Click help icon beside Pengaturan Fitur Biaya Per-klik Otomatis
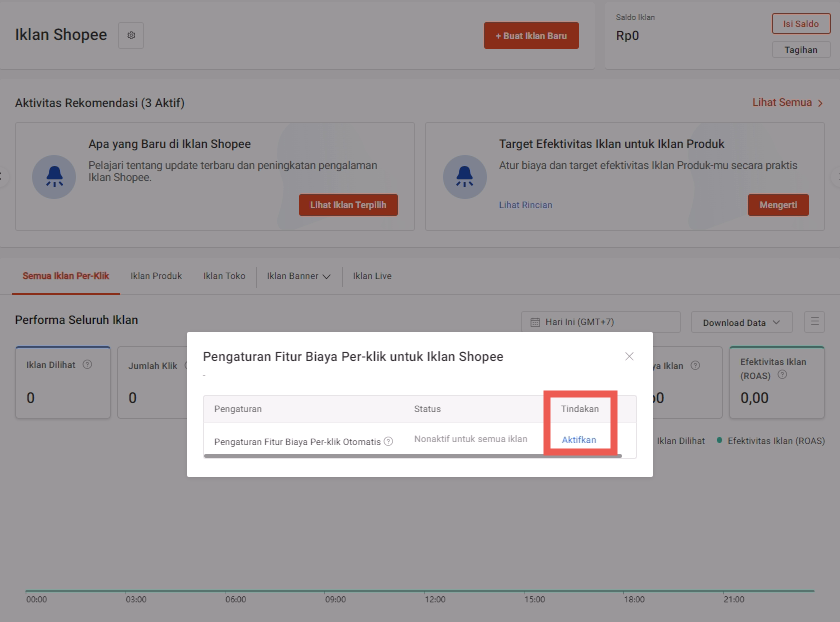The height and width of the screenshot is (622, 840). click(388, 441)
